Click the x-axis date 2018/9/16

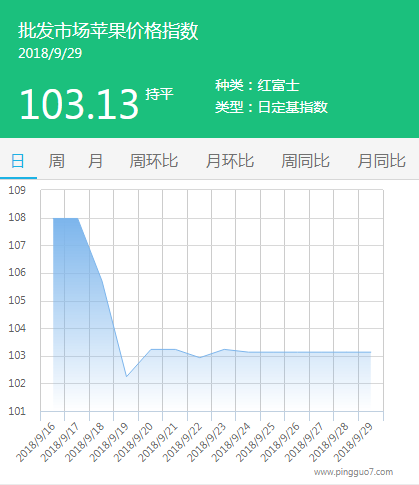(36, 442)
